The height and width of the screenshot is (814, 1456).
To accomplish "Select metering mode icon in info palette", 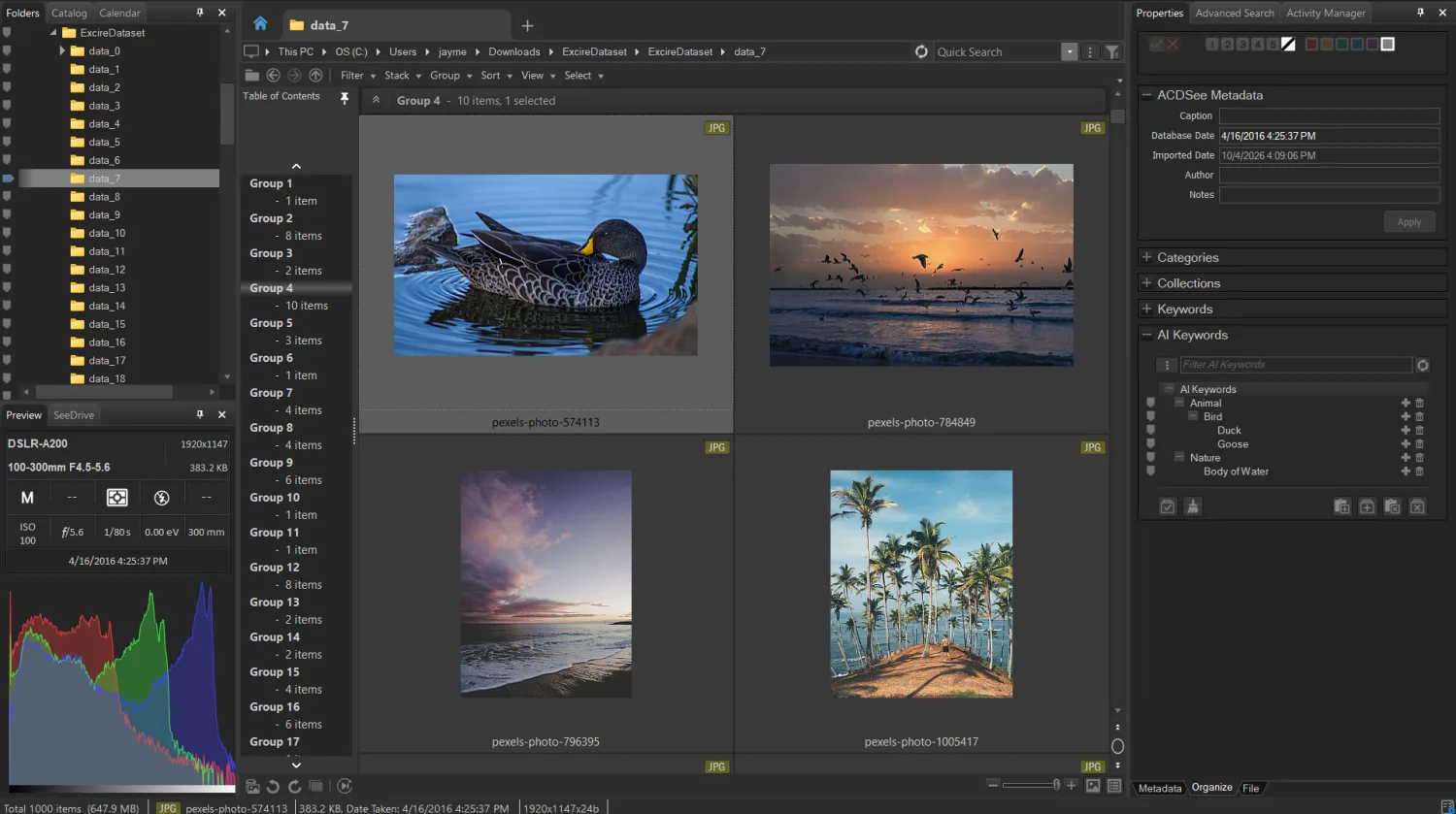I will 116,498.
